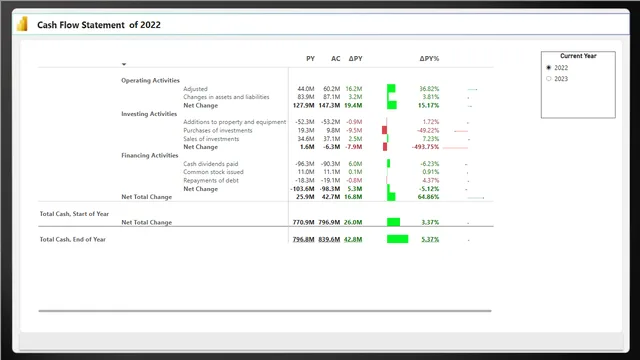640x360 pixels.
Task: Click the Operating Activities row header
Action: point(150,80)
